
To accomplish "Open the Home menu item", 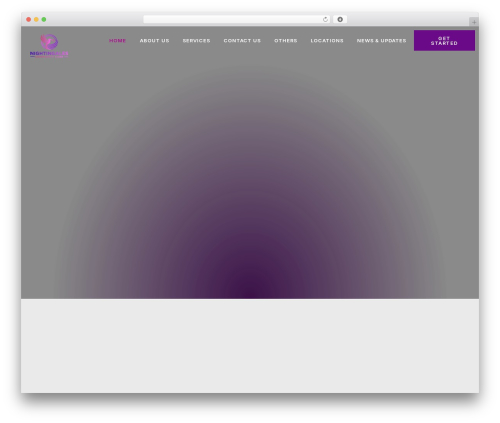I will pyautogui.click(x=117, y=41).
